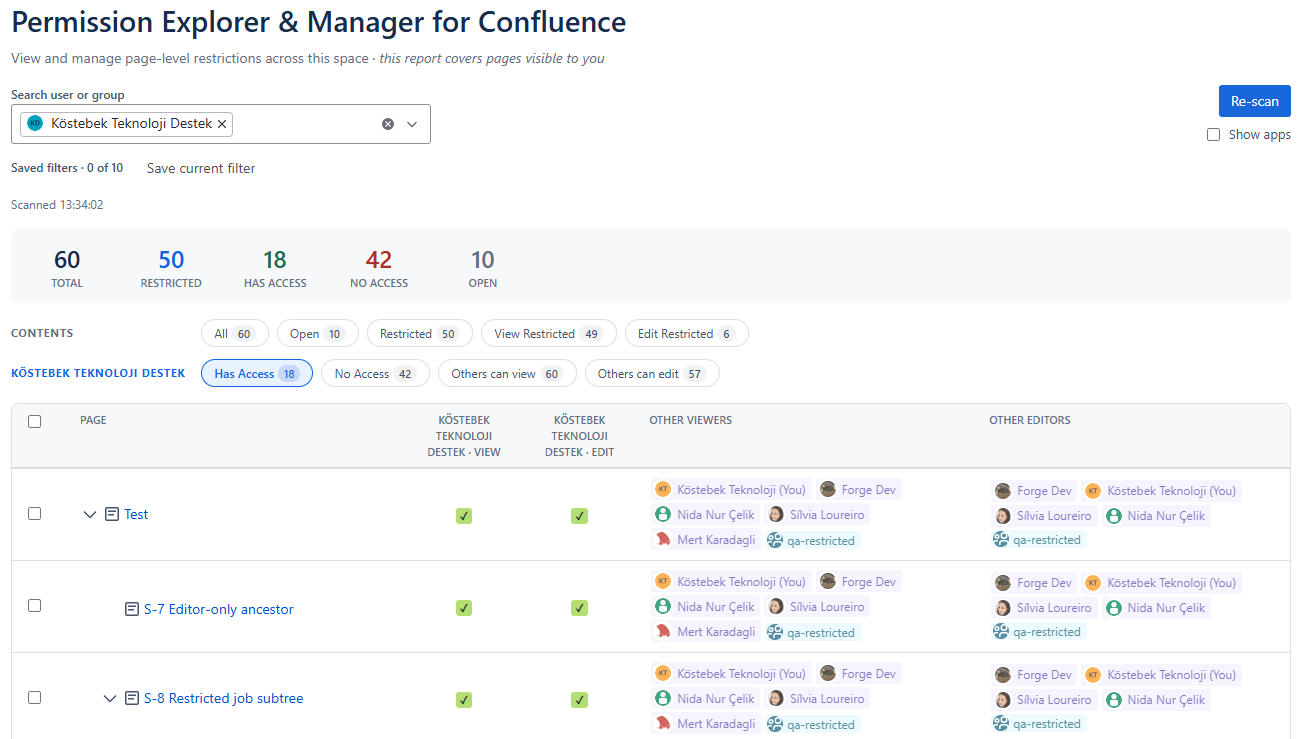Toggle edit access checkmark for Test
1300x739 pixels.
[x=579, y=516]
